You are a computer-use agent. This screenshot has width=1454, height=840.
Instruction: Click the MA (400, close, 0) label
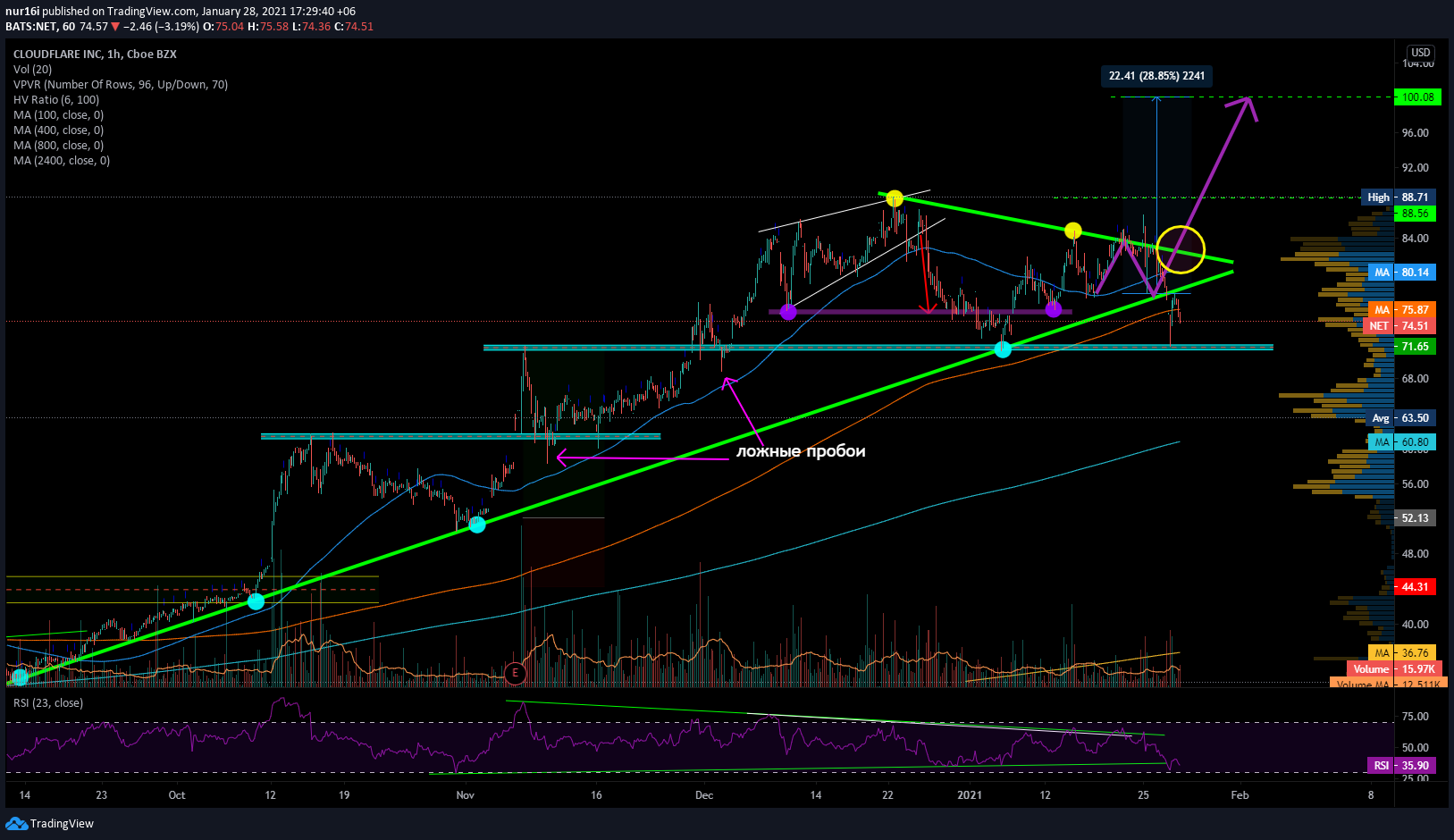pos(58,130)
